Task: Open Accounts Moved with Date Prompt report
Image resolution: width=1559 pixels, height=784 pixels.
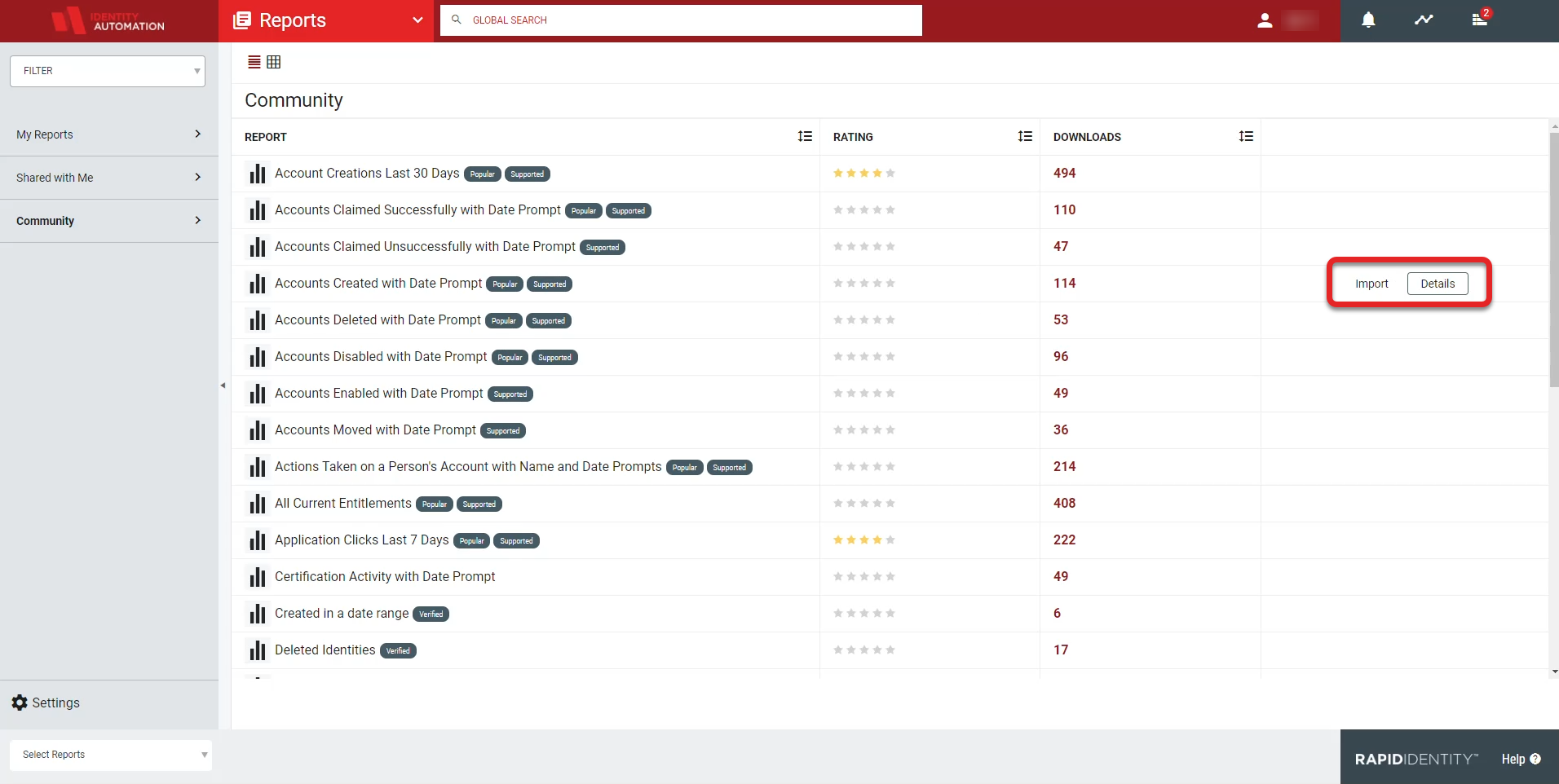Action: coord(375,429)
